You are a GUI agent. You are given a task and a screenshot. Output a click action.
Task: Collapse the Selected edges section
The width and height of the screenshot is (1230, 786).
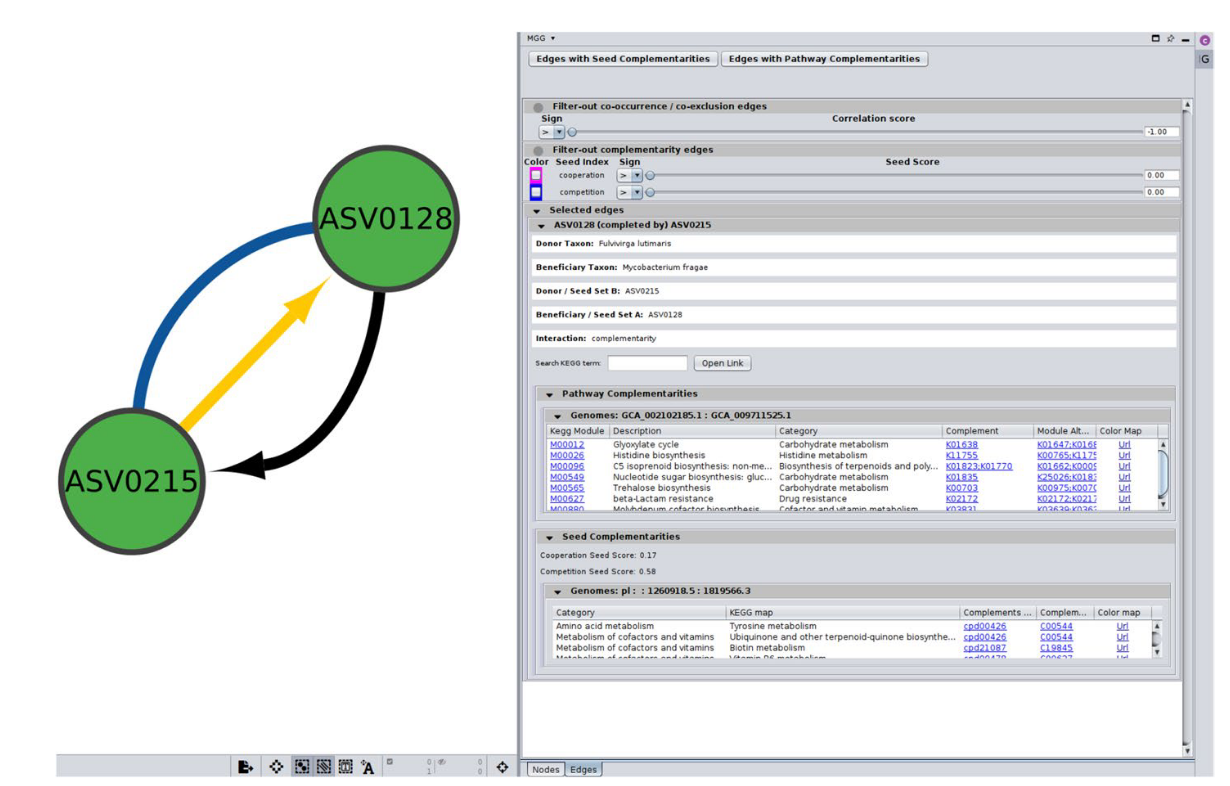pos(537,211)
